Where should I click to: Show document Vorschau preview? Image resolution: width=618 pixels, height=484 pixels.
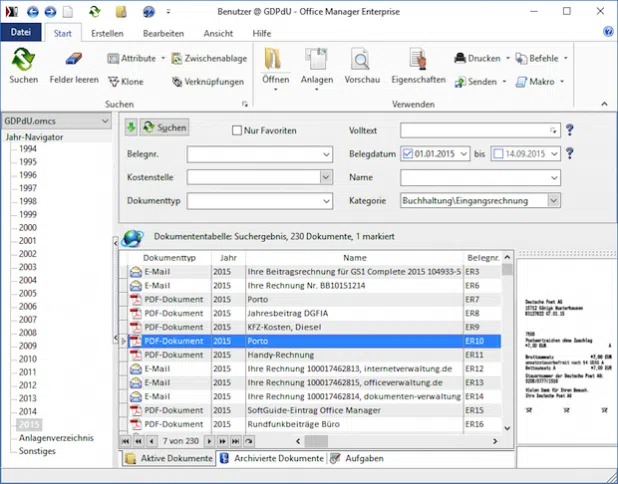click(360, 59)
